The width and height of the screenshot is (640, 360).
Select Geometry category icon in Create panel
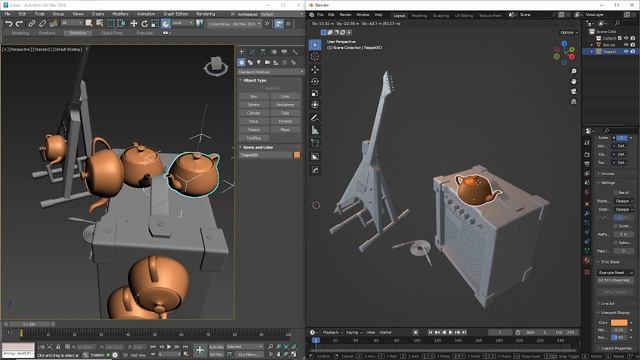tap(242, 62)
